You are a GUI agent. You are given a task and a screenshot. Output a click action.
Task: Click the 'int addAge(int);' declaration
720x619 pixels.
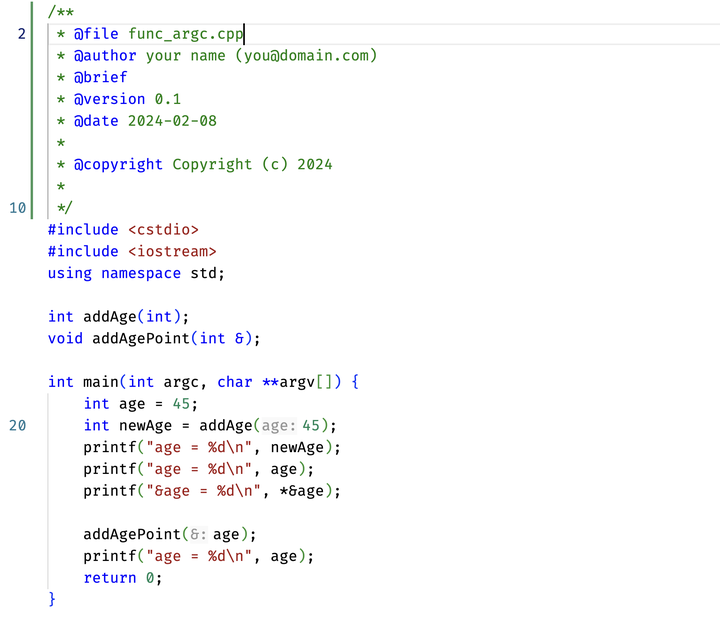(118, 317)
